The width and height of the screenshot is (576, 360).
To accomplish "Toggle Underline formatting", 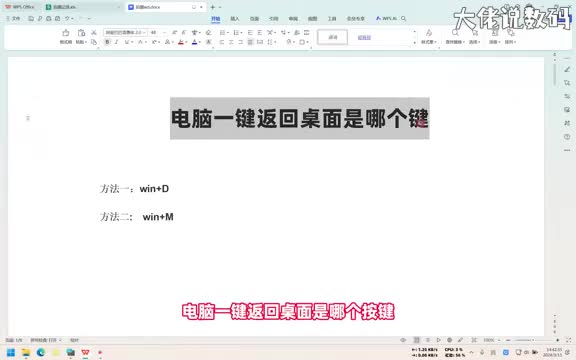I will point(127,42).
